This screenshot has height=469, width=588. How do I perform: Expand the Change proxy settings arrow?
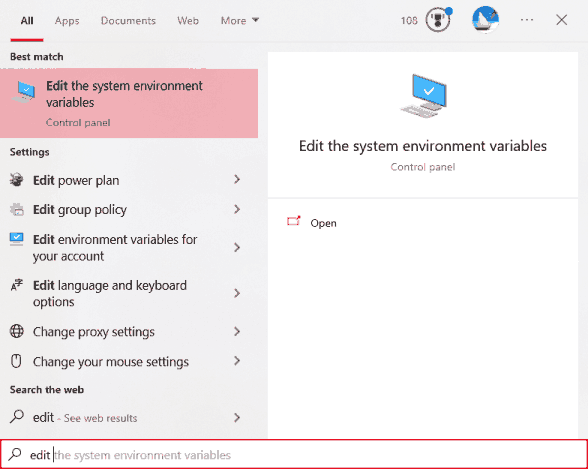[x=237, y=331]
